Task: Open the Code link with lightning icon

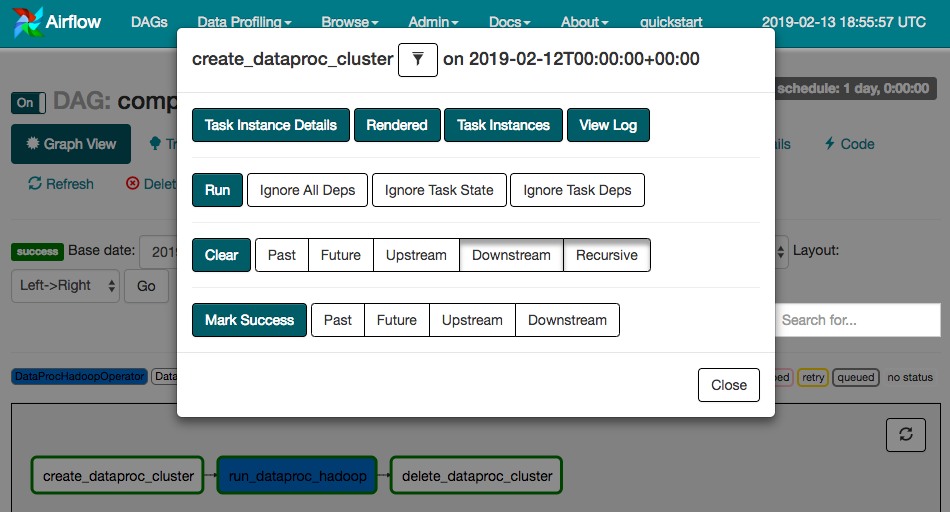Action: [x=849, y=144]
